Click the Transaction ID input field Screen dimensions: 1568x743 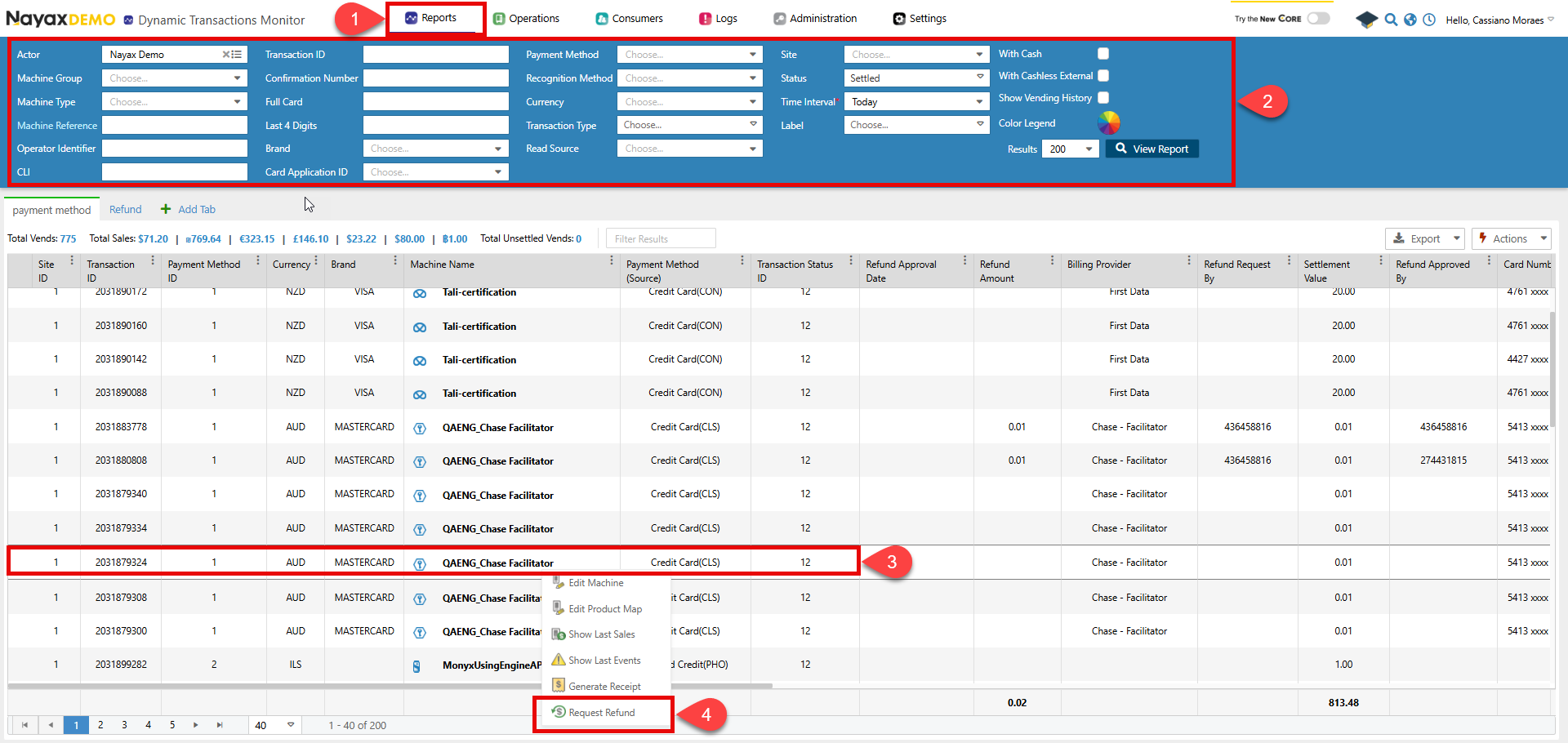pyautogui.click(x=436, y=55)
